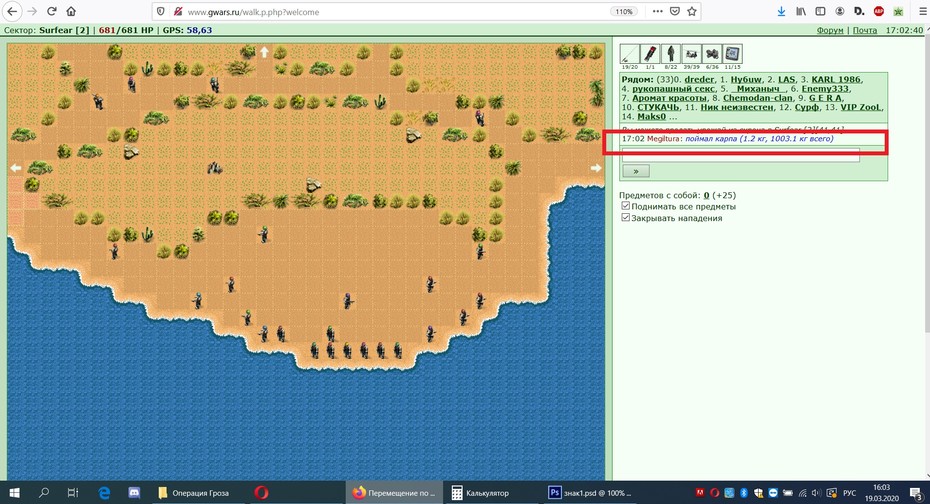The image size is (930, 504).
Task: Open the volume control in system tray
Action: [816, 493]
